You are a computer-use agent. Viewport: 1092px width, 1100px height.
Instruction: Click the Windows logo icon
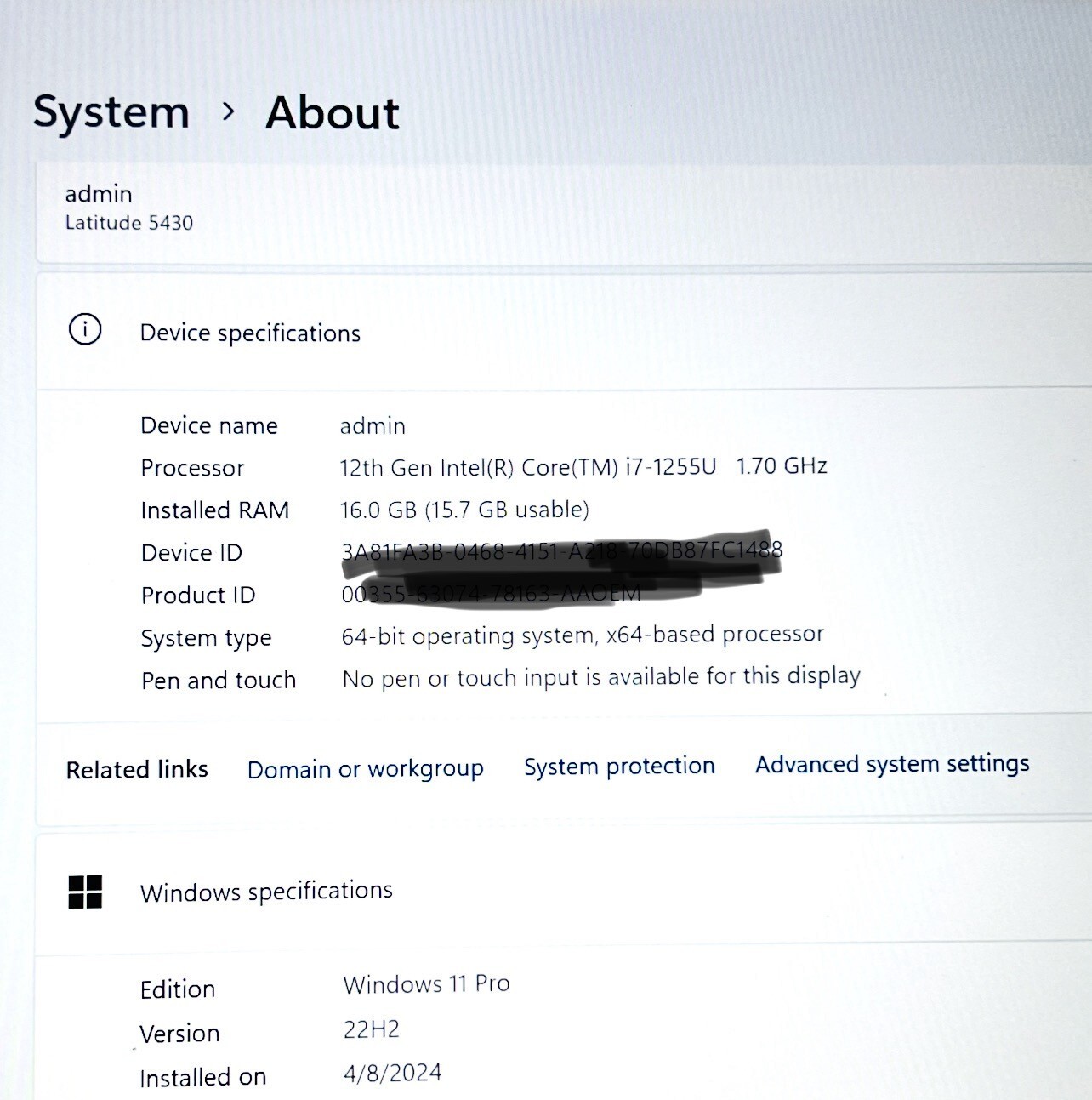click(x=85, y=892)
